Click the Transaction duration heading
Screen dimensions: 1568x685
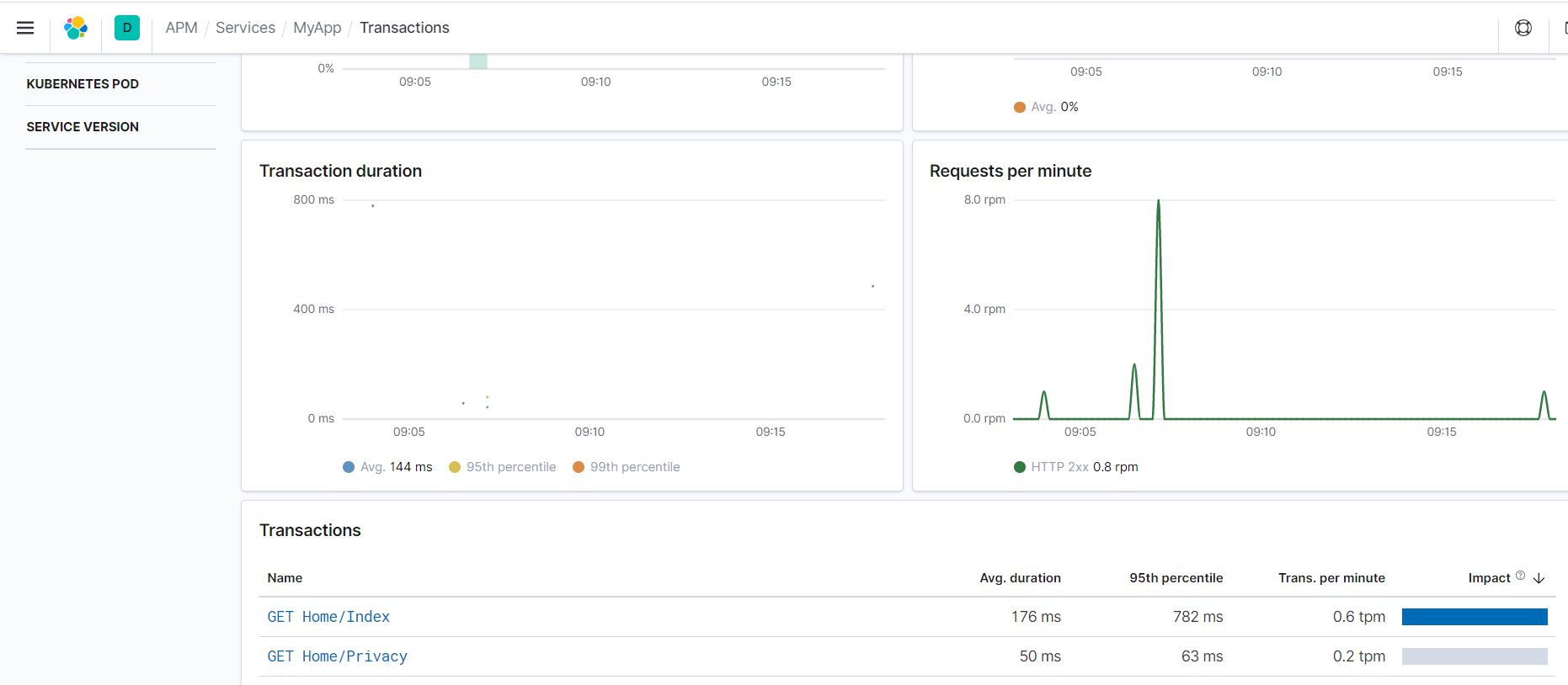(x=340, y=171)
